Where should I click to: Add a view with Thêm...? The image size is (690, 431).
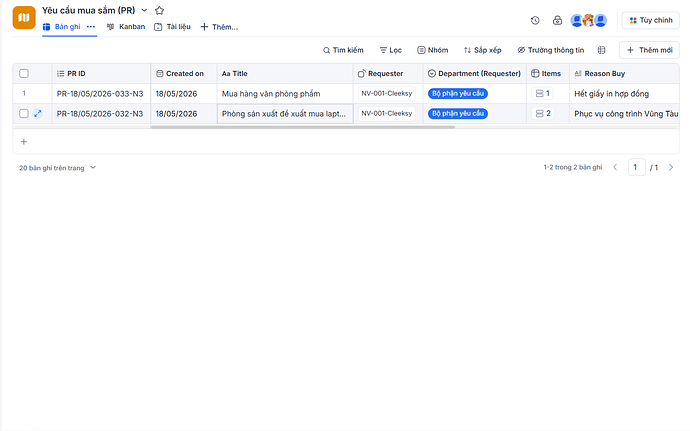click(x=219, y=27)
